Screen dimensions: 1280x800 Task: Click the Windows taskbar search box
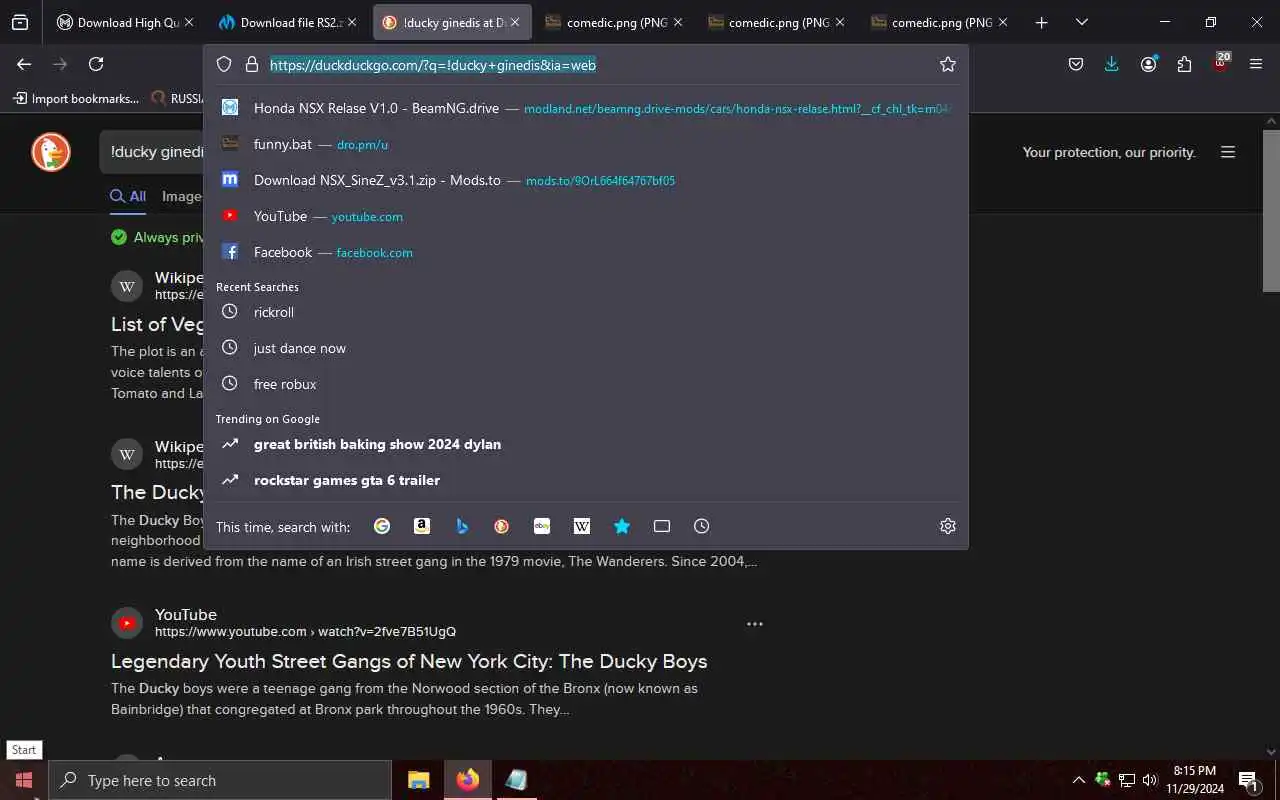click(219, 780)
